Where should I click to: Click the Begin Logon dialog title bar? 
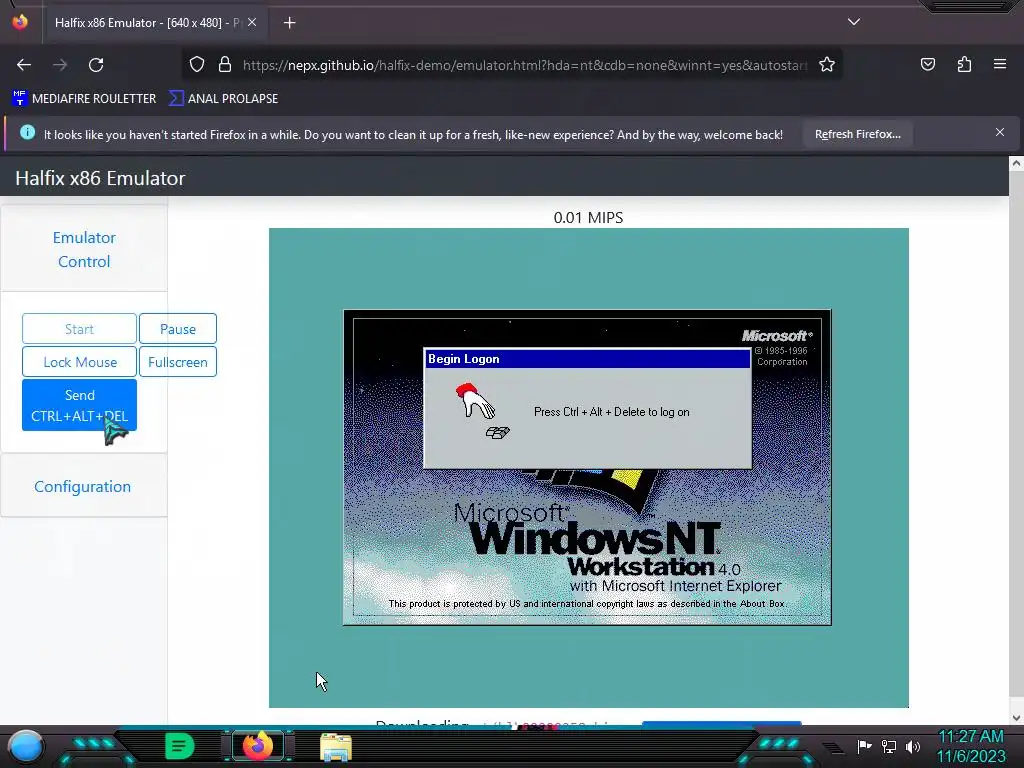(x=588, y=359)
